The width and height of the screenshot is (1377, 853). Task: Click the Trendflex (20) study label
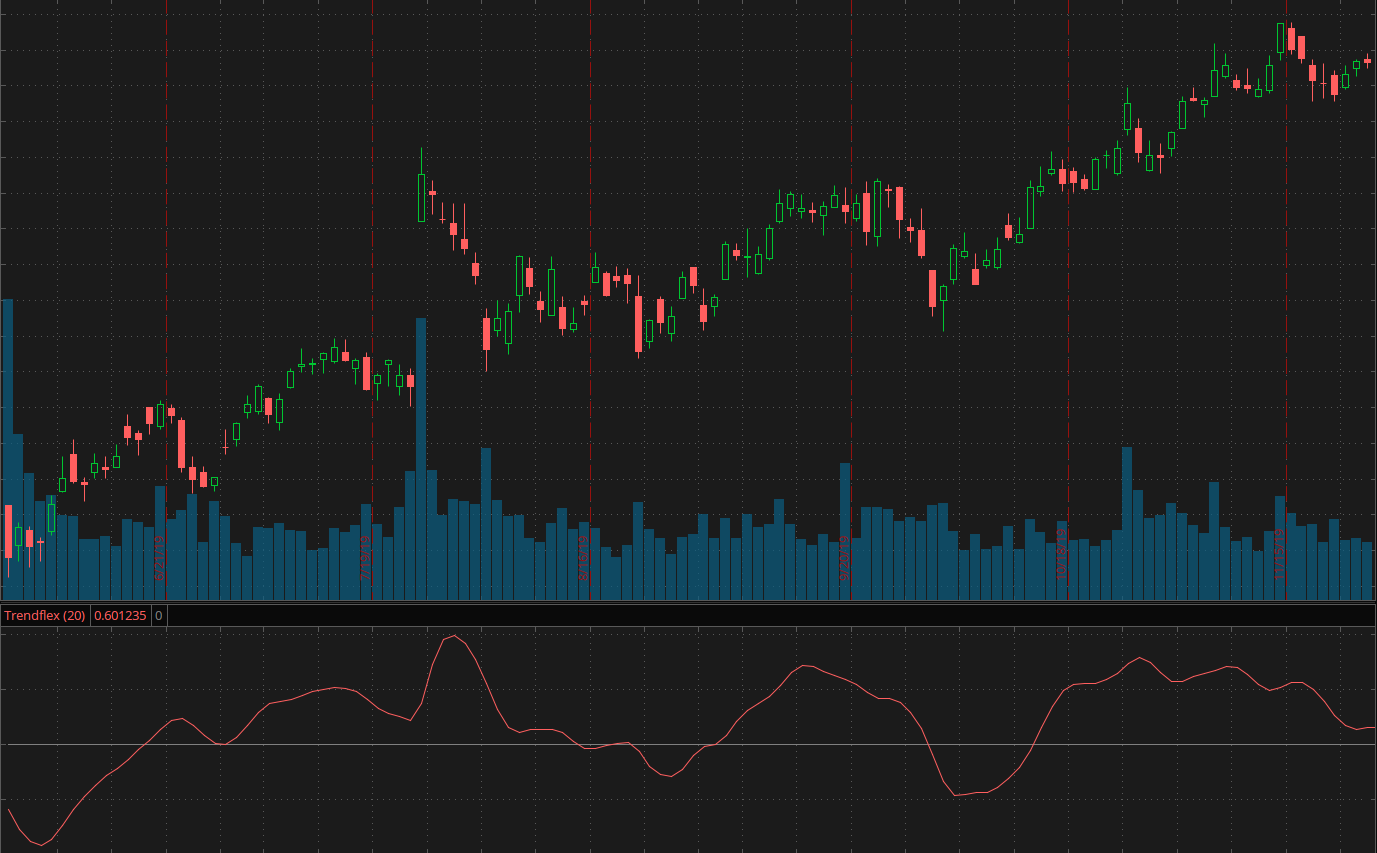coord(44,616)
